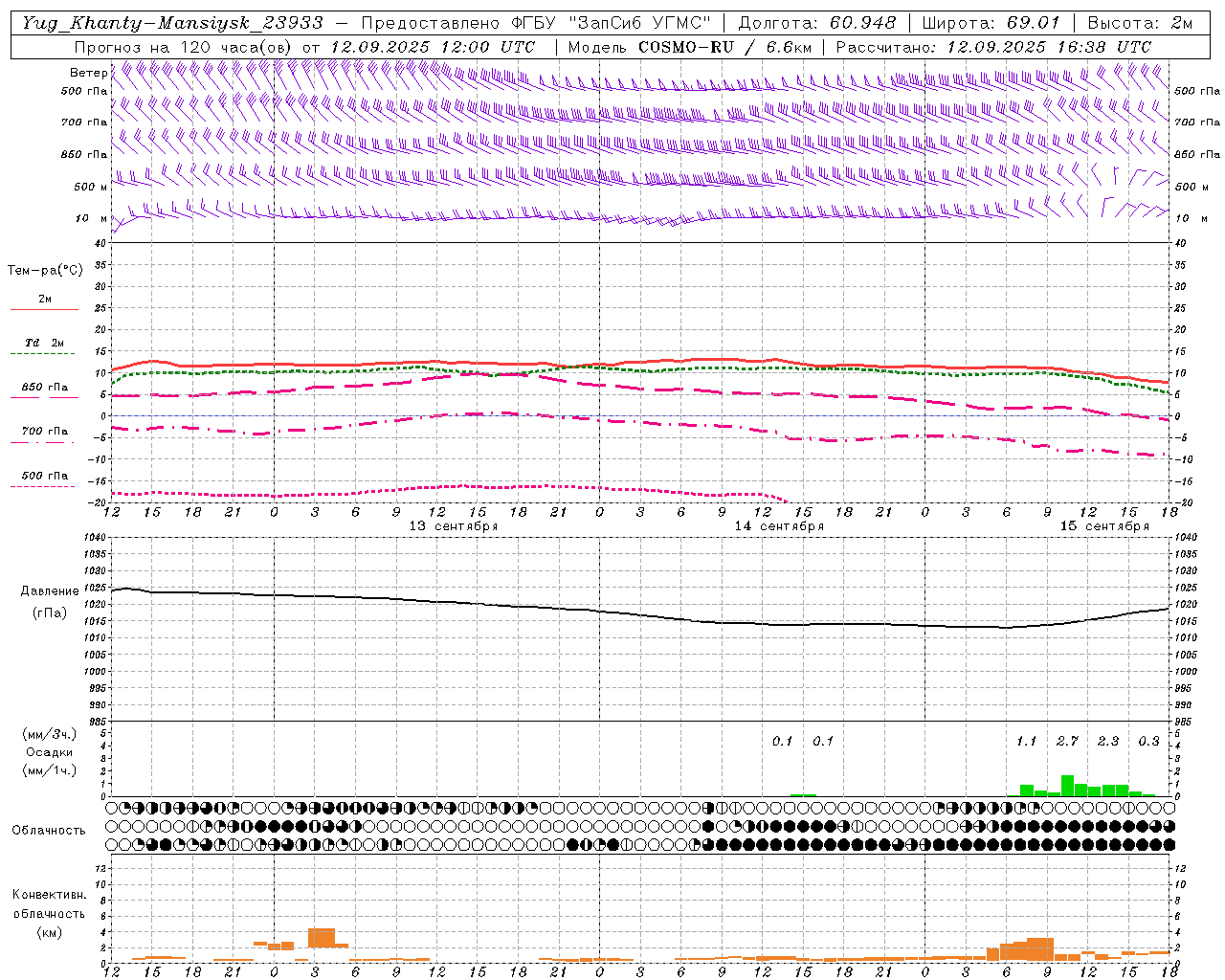
Task: Click the 850 гПа temperature legend dashed line
Action: 44,397
